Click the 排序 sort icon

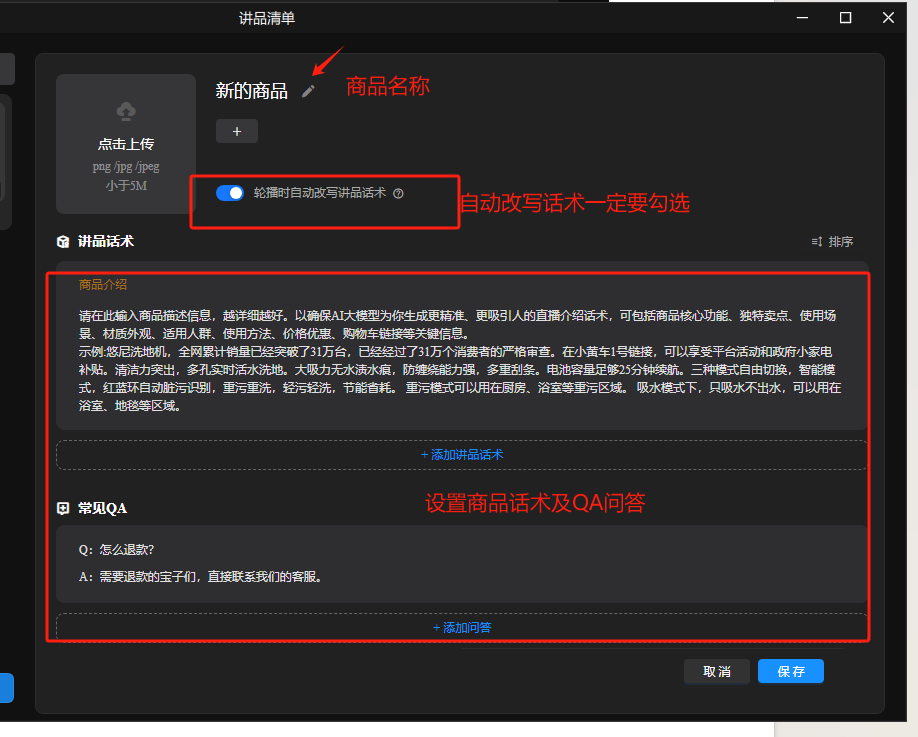click(816, 242)
